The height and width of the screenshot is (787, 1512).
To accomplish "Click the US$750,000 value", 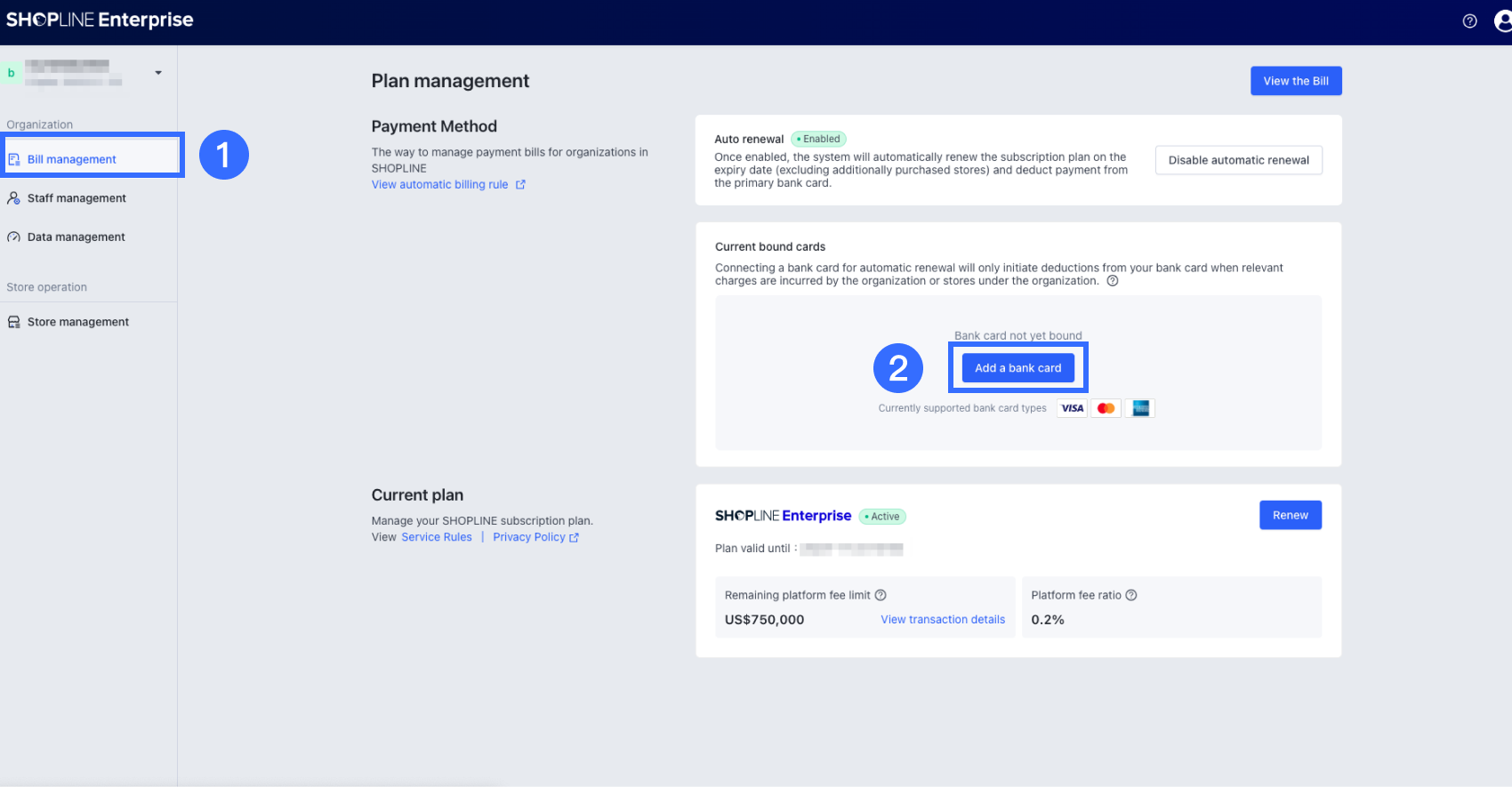I will click(x=764, y=620).
